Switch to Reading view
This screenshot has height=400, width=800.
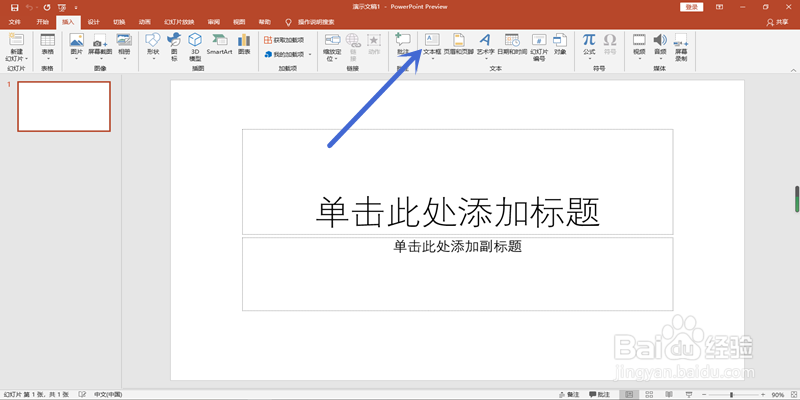(x=667, y=394)
